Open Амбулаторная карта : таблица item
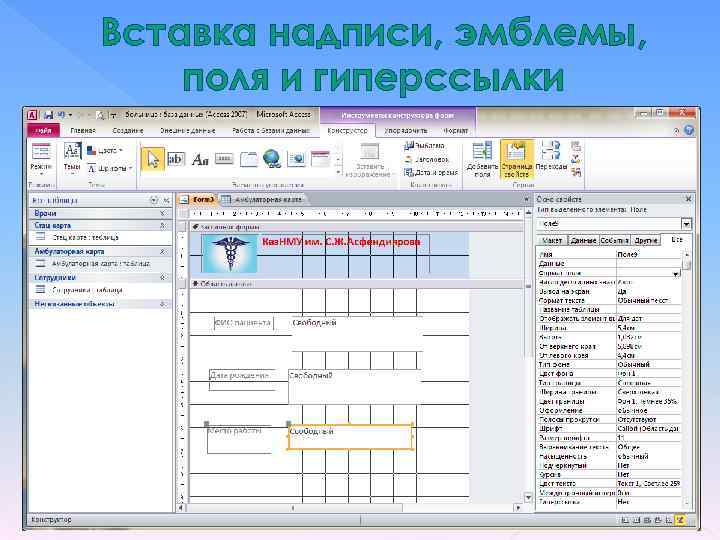This screenshot has height=540, width=720. [100, 264]
